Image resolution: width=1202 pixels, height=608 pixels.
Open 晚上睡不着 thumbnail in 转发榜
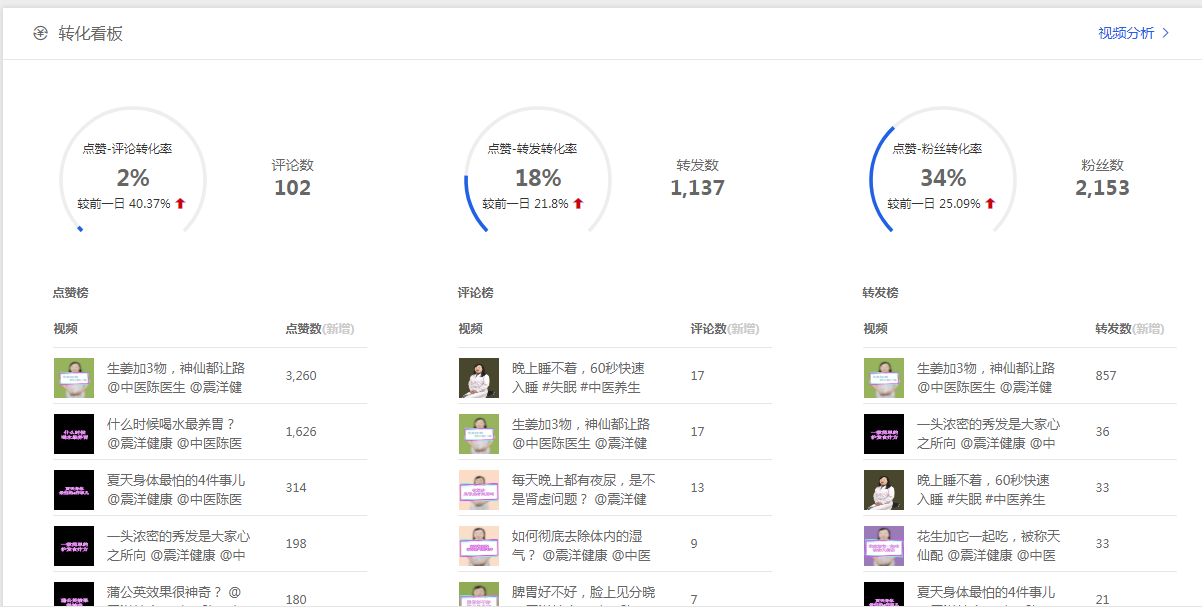[884, 490]
